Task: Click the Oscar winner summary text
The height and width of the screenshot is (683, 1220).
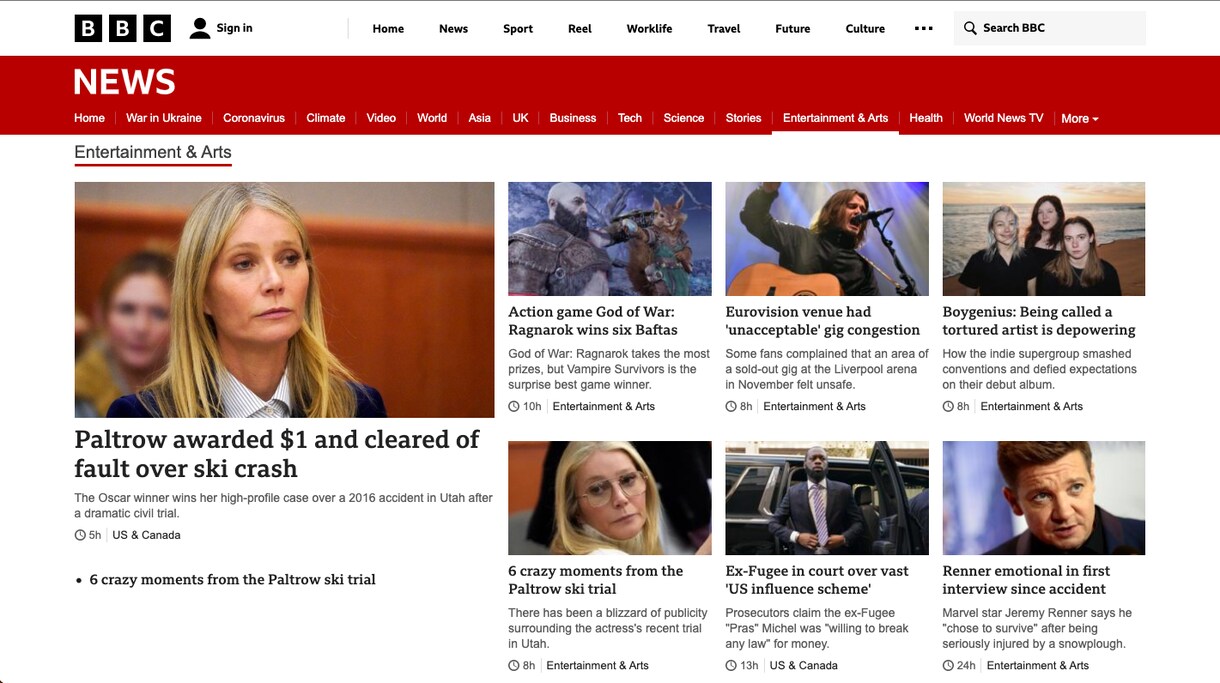Action: point(284,505)
